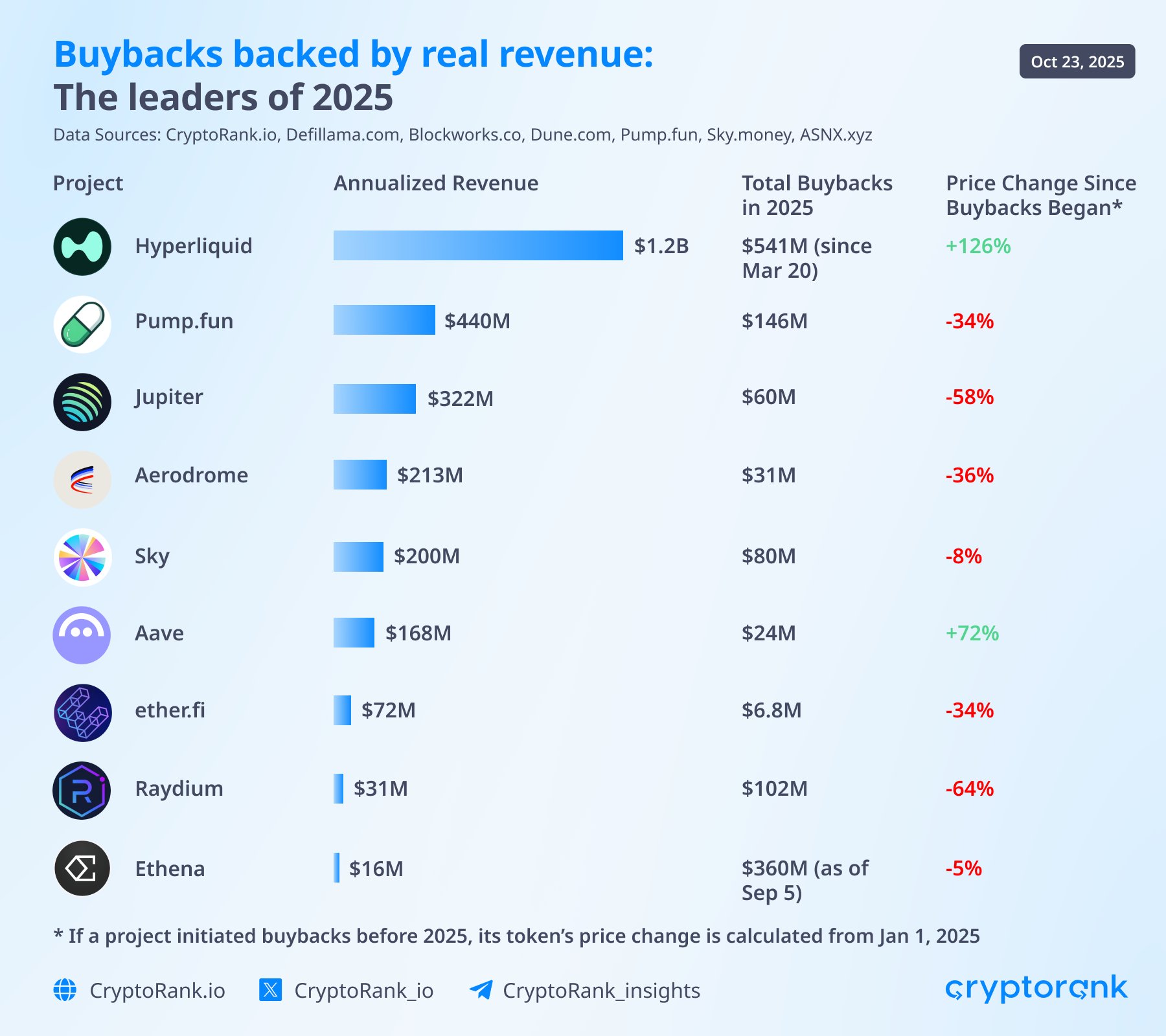Image resolution: width=1166 pixels, height=1036 pixels.
Task: Click the Annualized Revenue column header
Action: tap(435, 184)
